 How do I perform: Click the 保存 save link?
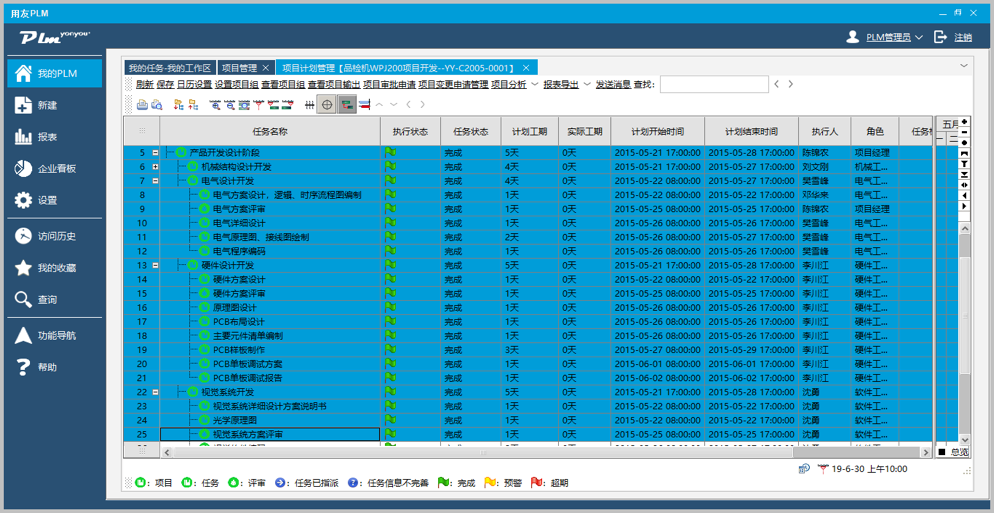pos(165,85)
